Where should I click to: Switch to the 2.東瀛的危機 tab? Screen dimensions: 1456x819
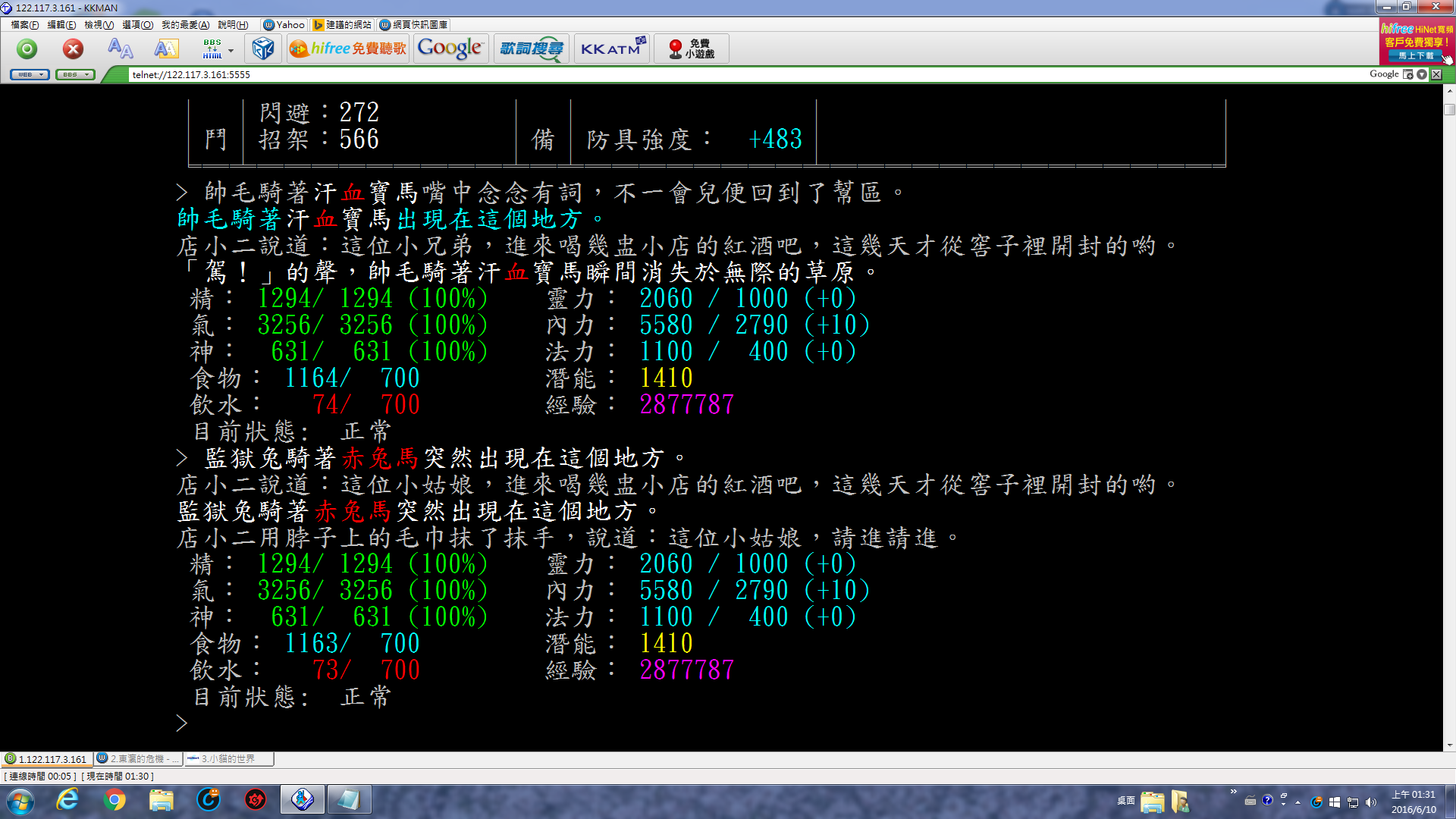[x=138, y=759]
